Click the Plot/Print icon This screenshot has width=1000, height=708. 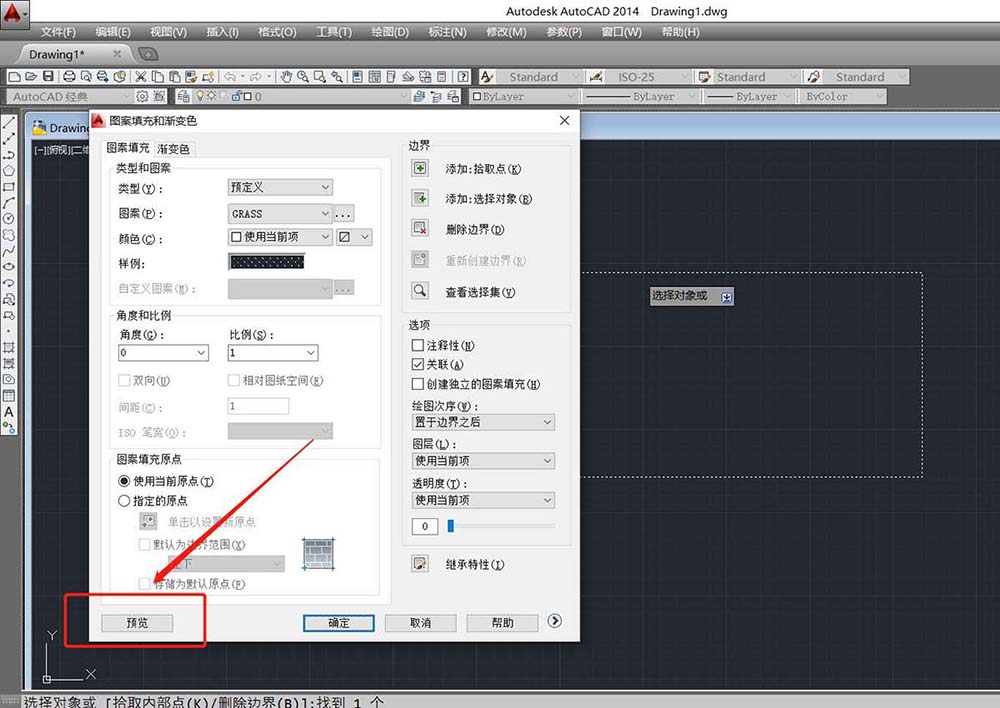69,77
